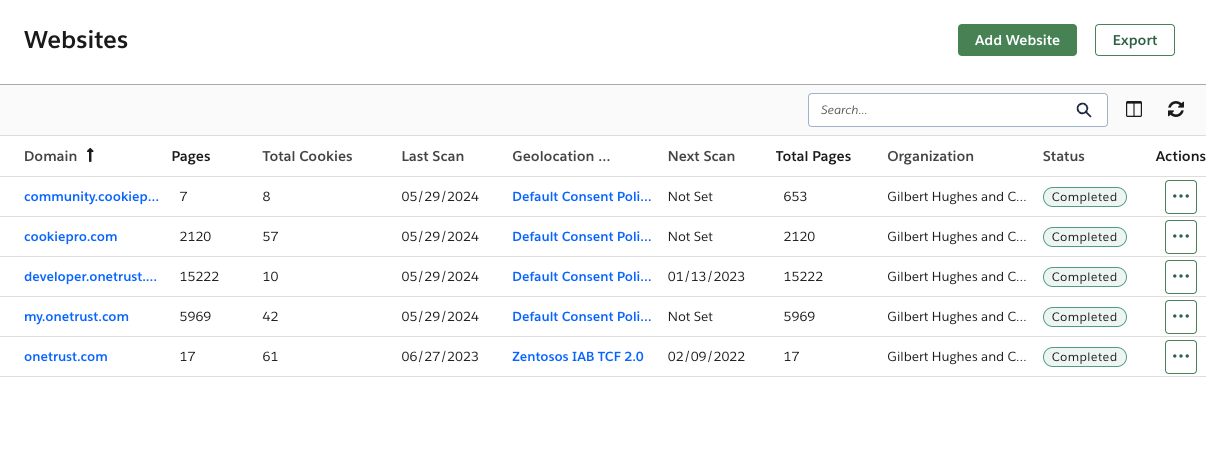
Task: Click the refresh table icon
Action: tap(1176, 110)
